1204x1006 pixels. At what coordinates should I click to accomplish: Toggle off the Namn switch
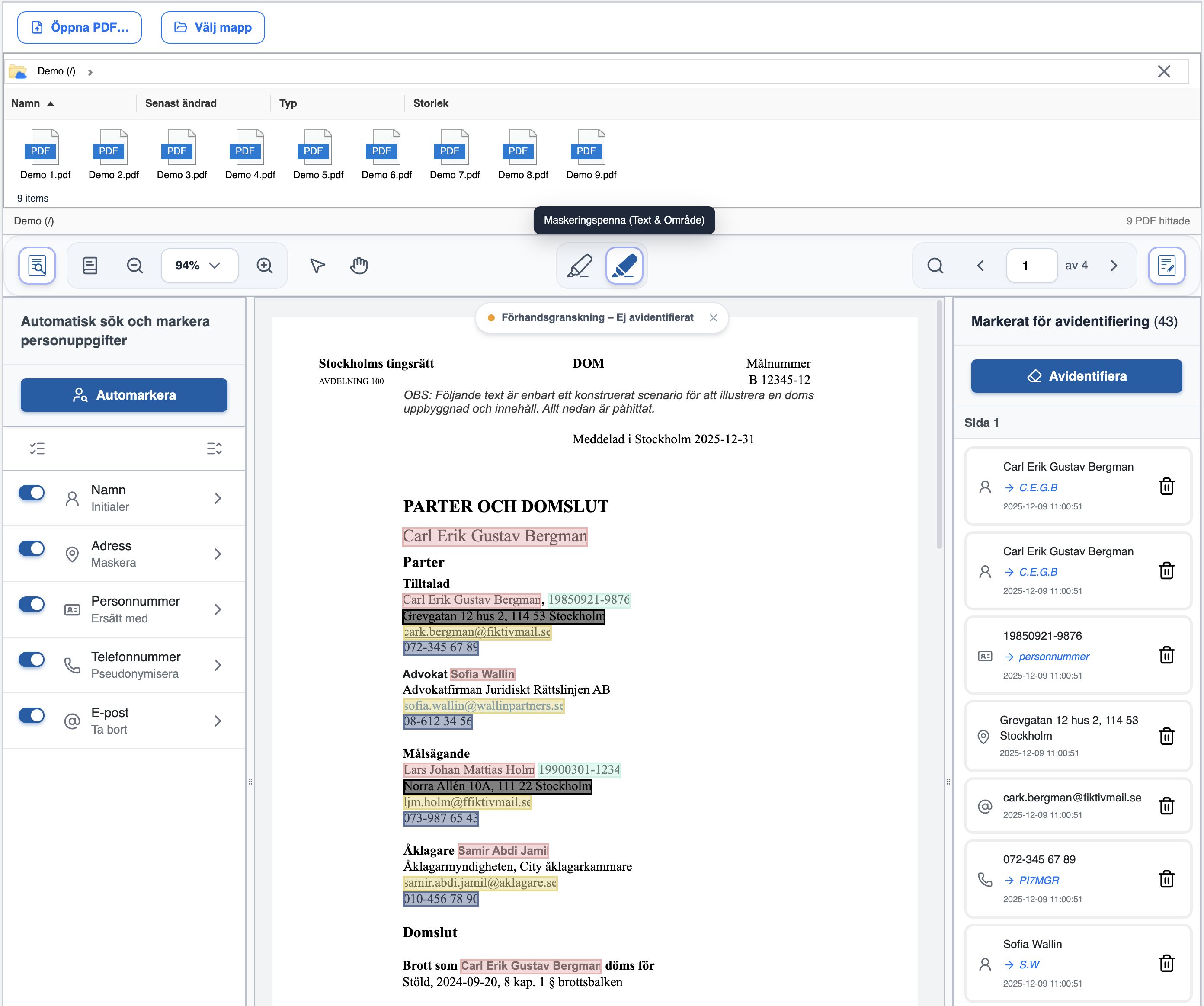[32, 493]
